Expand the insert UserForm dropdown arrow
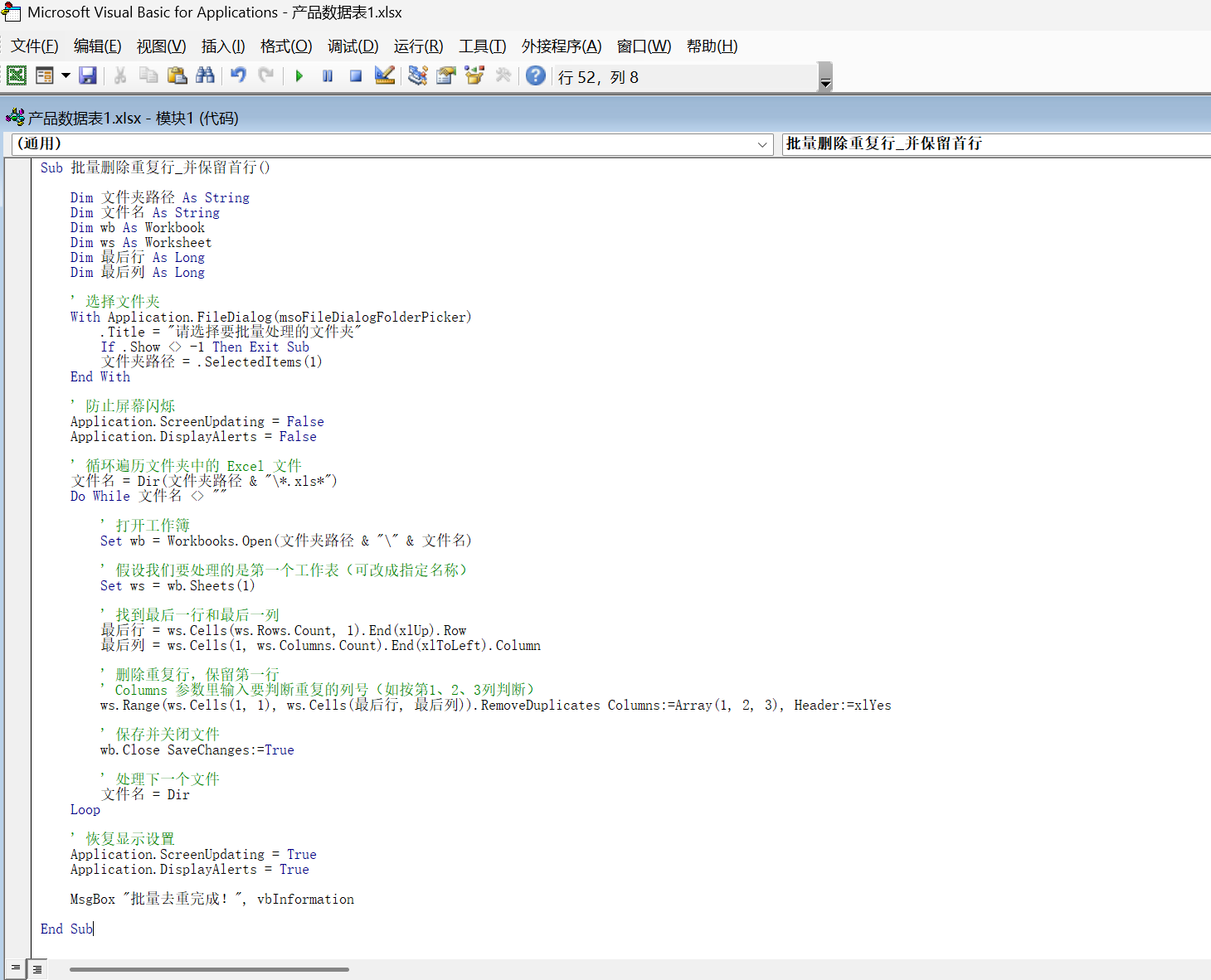 pyautogui.click(x=66, y=76)
